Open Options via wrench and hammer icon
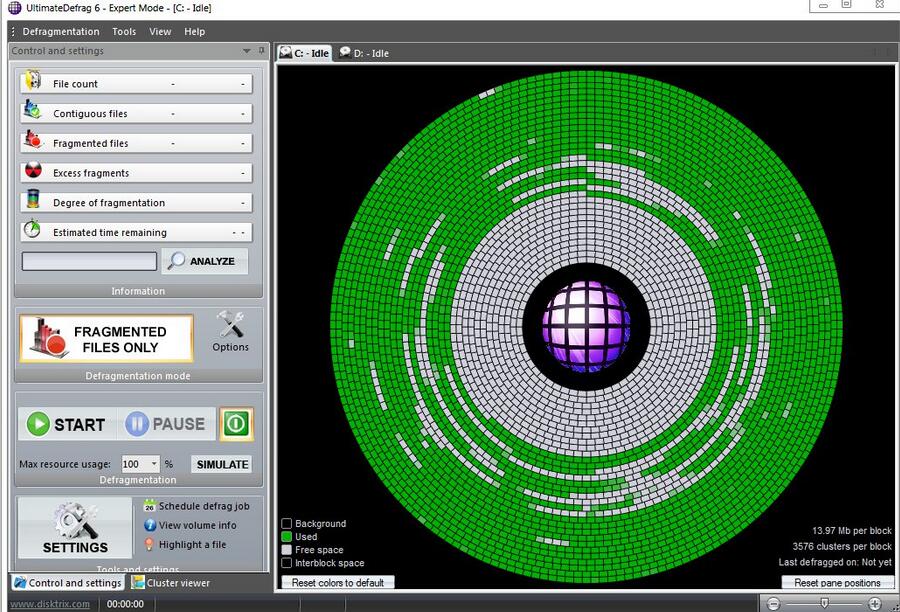This screenshot has width=900, height=612. [230, 325]
